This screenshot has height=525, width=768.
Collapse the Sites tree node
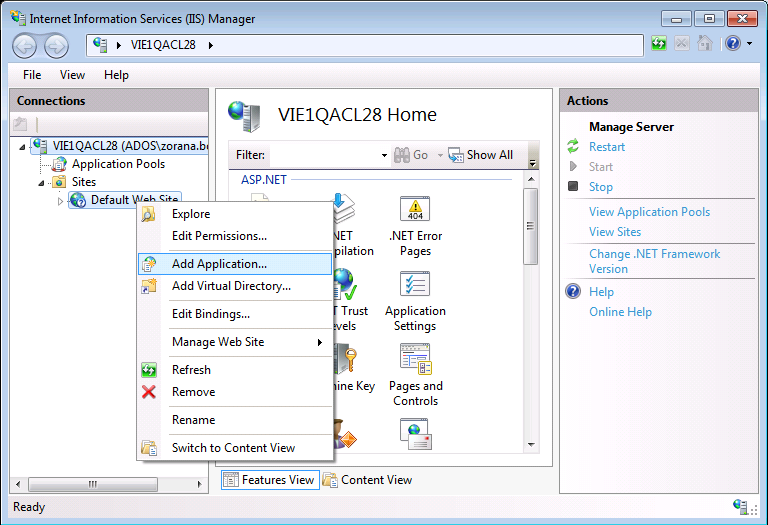(42, 182)
